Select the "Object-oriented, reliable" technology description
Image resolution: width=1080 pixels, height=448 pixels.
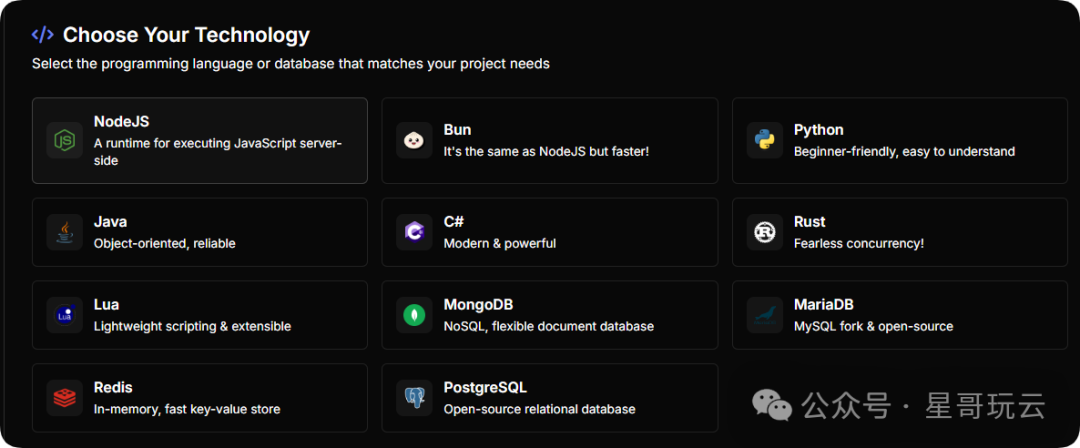164,243
